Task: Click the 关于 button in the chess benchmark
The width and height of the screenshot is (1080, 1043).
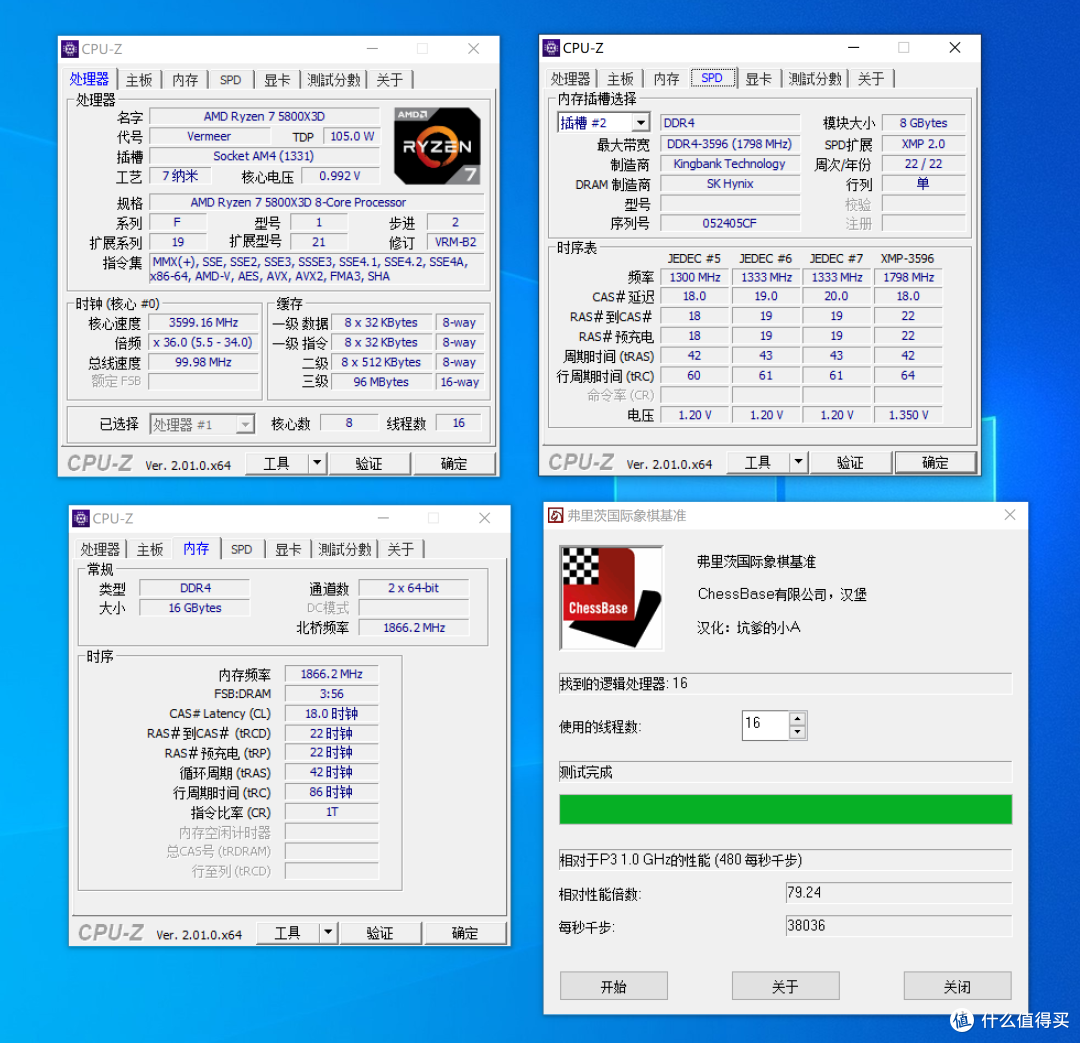Action: pos(785,986)
